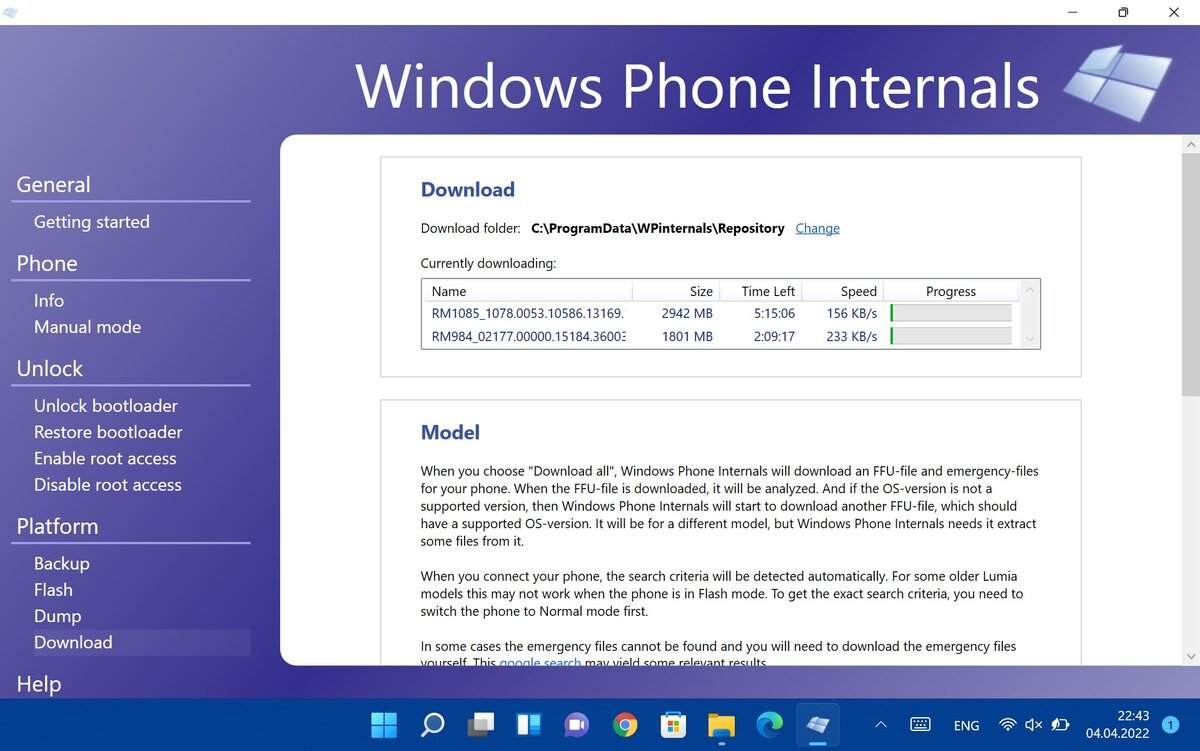Open Flash under Platform
1200x751 pixels.
pyautogui.click(x=53, y=590)
